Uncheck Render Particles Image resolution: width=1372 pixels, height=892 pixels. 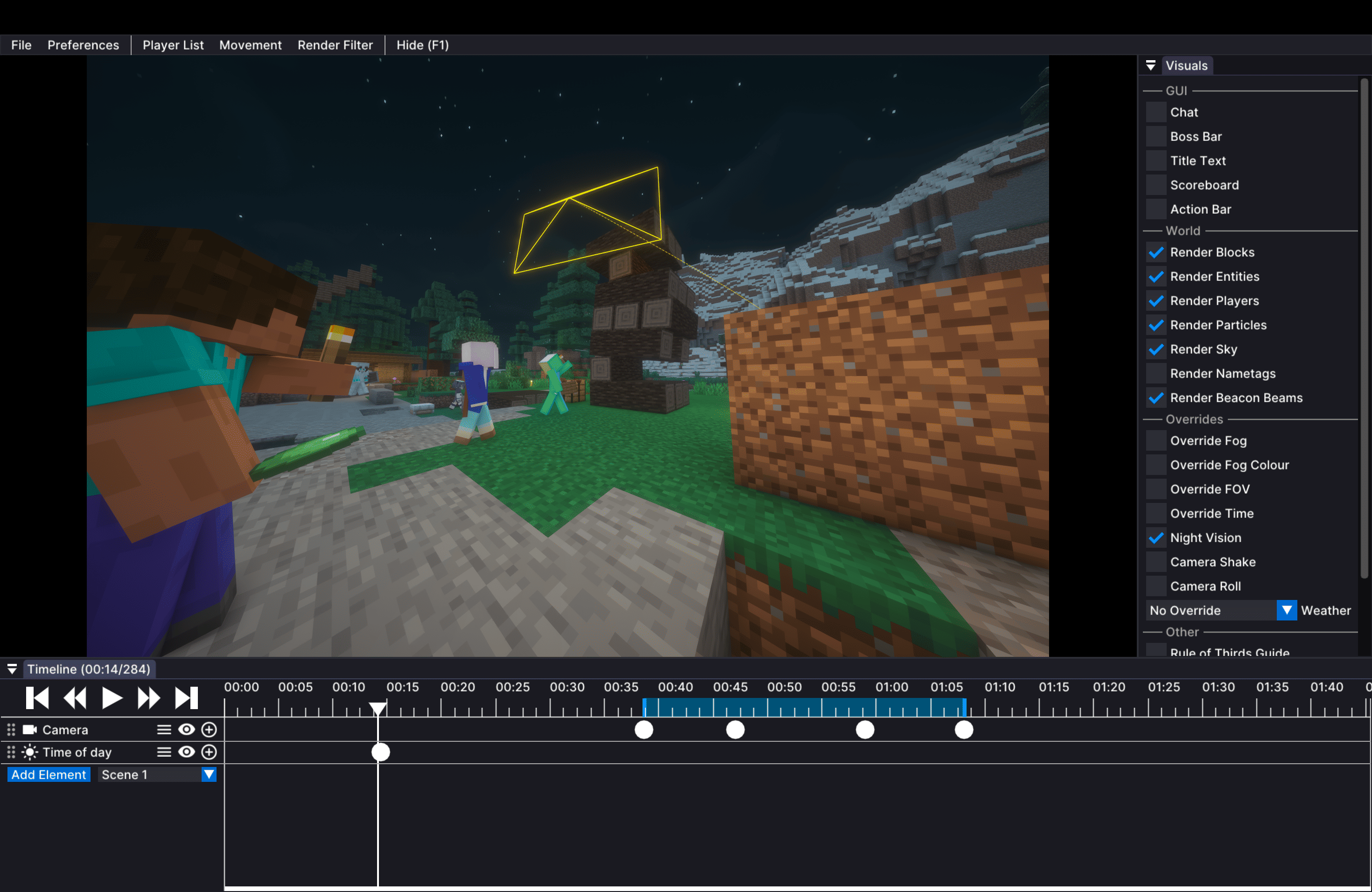tap(1156, 325)
